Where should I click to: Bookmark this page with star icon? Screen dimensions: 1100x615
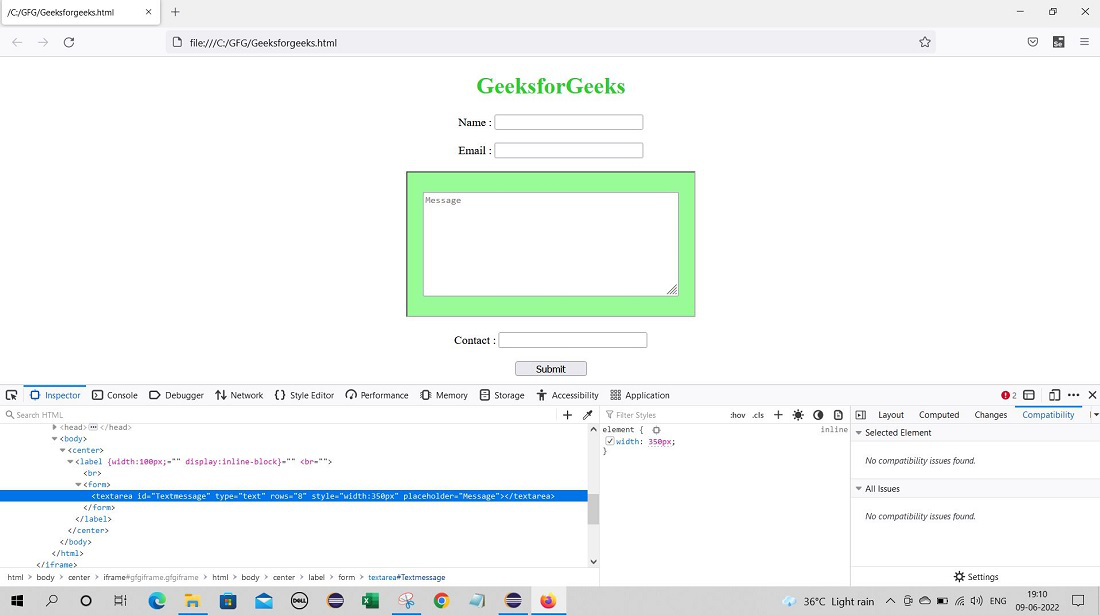click(x=925, y=42)
